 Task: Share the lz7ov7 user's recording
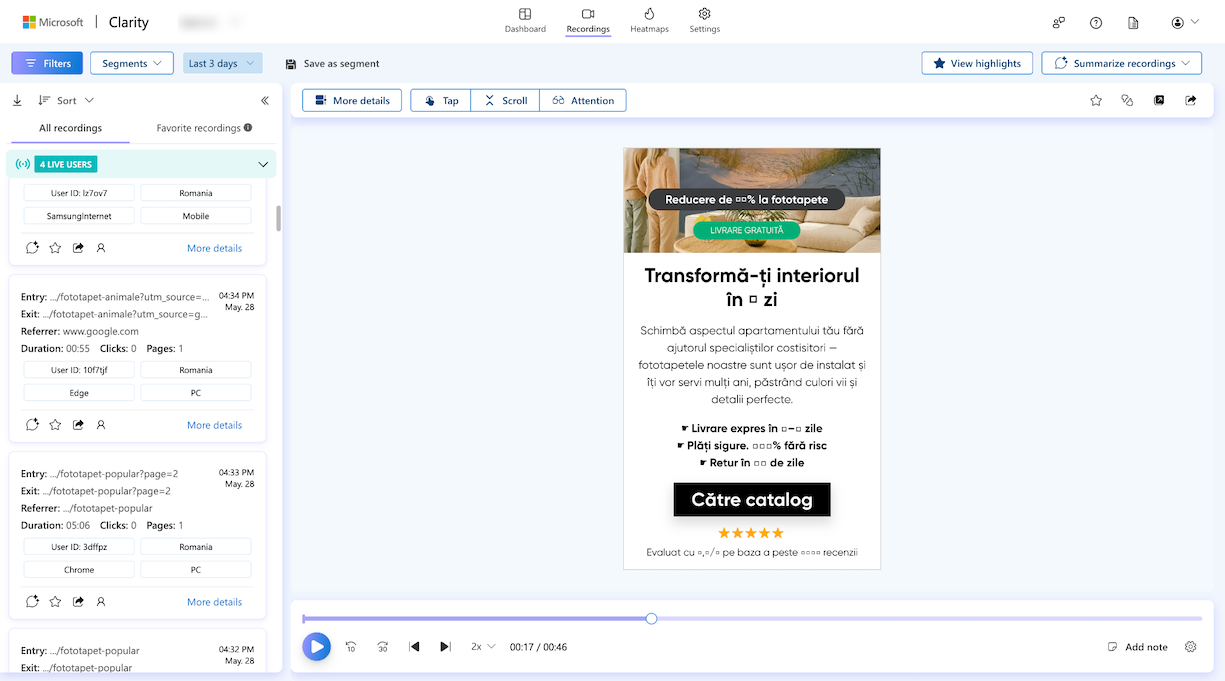tap(78, 247)
